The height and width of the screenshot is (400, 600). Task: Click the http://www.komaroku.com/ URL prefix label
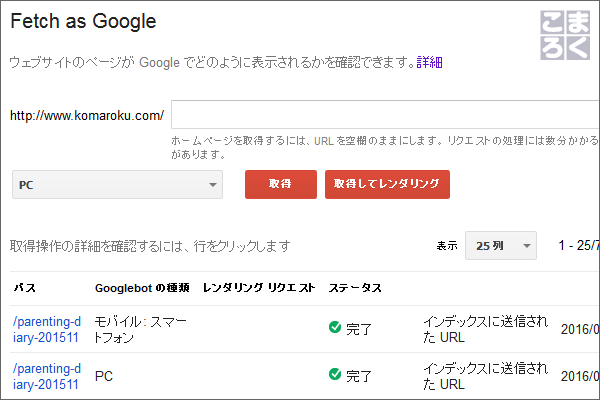tap(87, 115)
